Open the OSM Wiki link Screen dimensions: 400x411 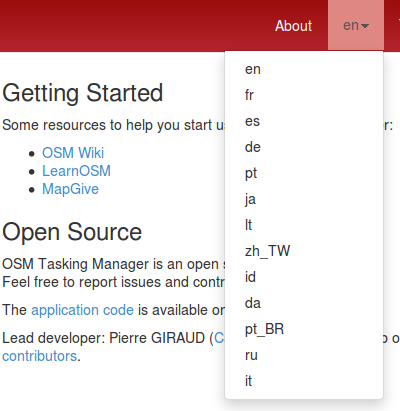coord(73,153)
